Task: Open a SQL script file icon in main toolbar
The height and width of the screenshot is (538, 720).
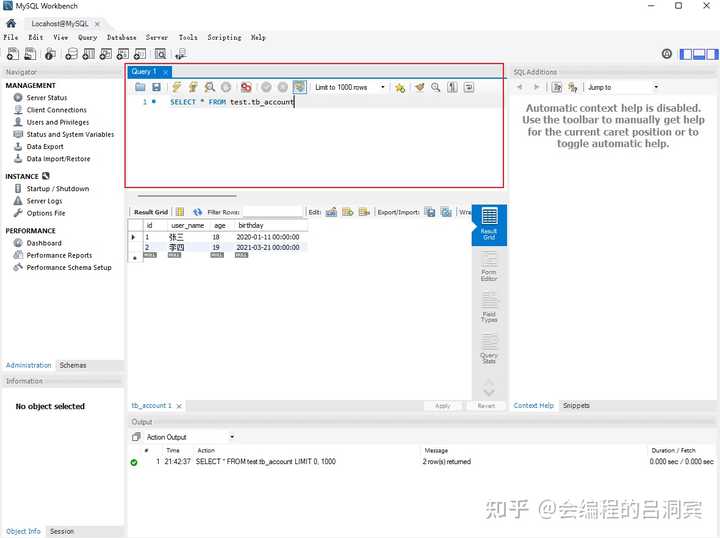Action: pos(30,54)
